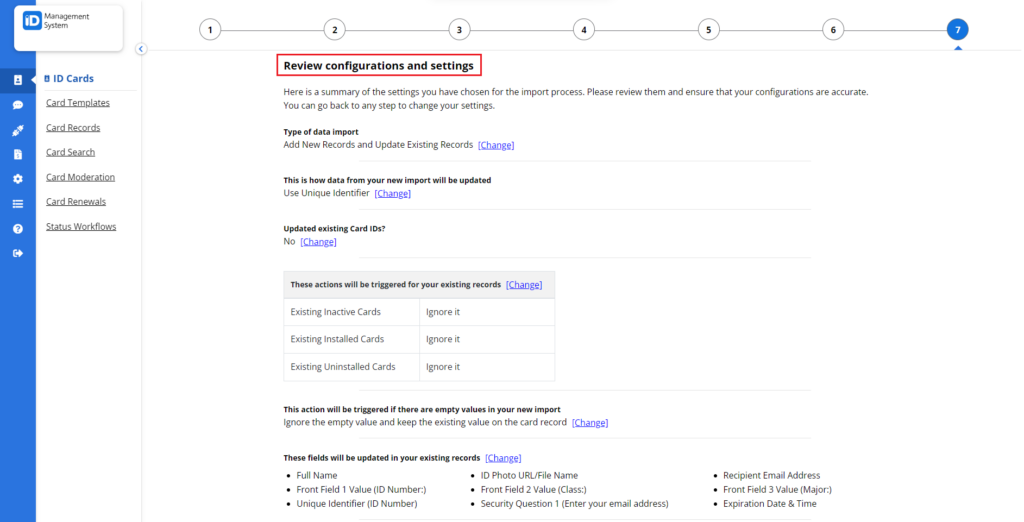Open the help question mark icon

18,229
